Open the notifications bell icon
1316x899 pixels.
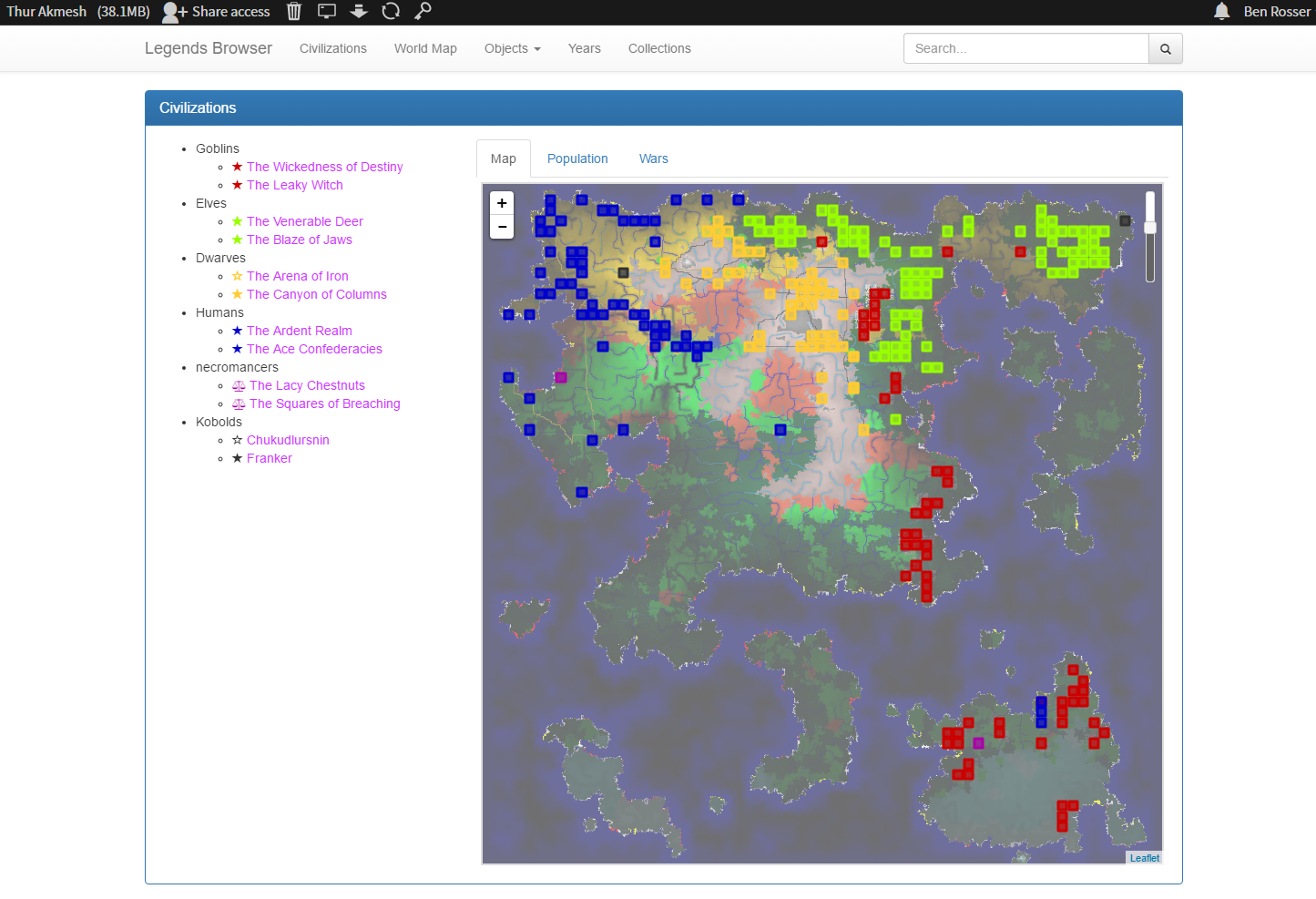coord(1222,11)
